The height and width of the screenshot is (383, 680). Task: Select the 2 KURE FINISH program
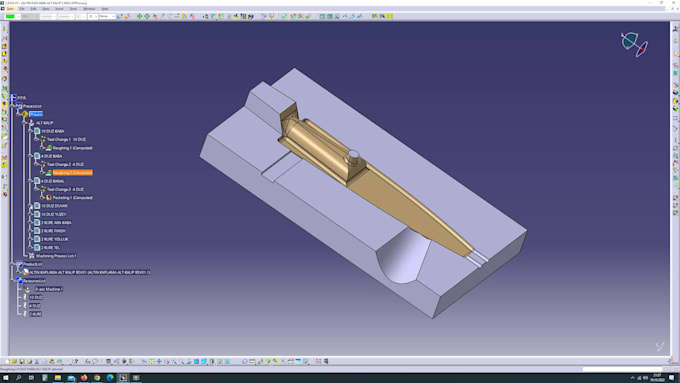pyautogui.click(x=53, y=231)
